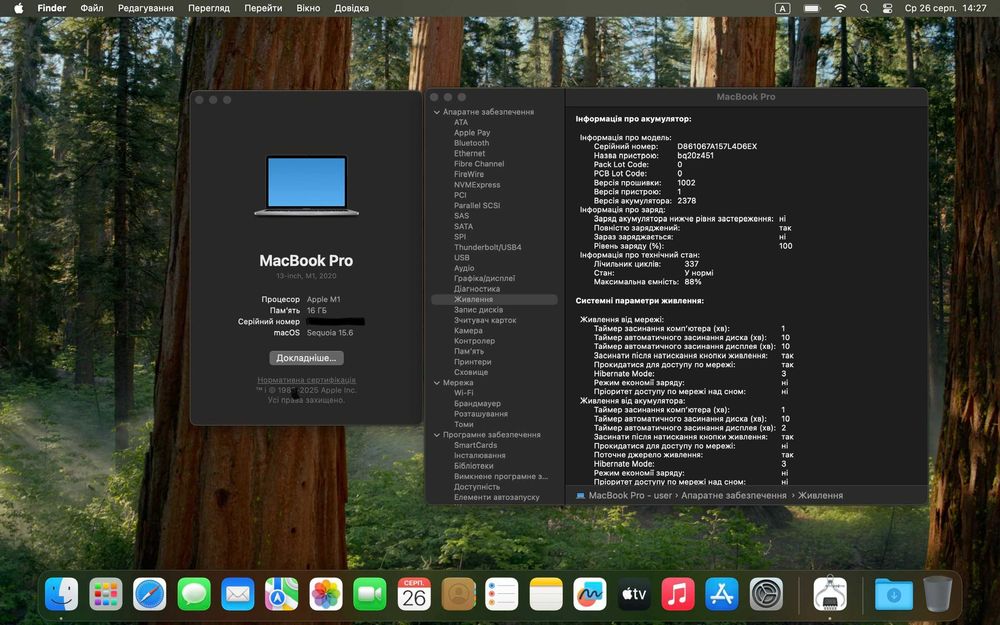Screen dimensions: 1000x625
Task: Click the MacBook Pro laptop image
Action: click(x=307, y=186)
